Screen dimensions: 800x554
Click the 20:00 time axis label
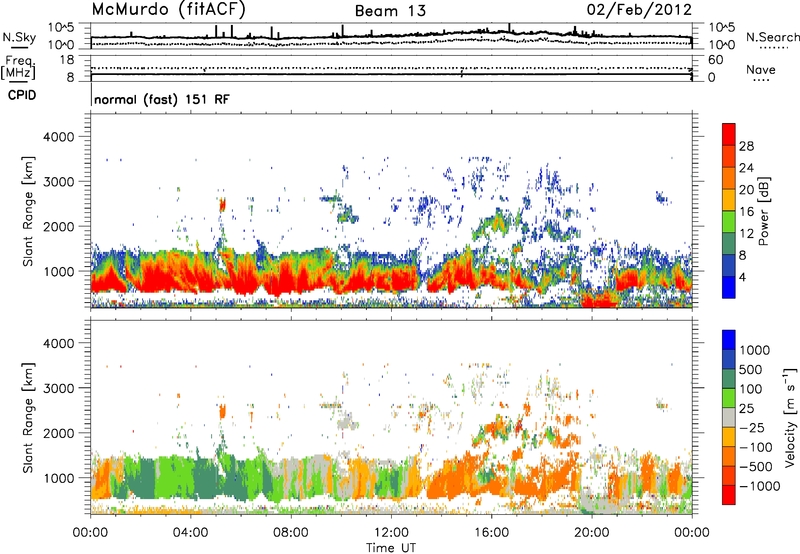(592, 533)
